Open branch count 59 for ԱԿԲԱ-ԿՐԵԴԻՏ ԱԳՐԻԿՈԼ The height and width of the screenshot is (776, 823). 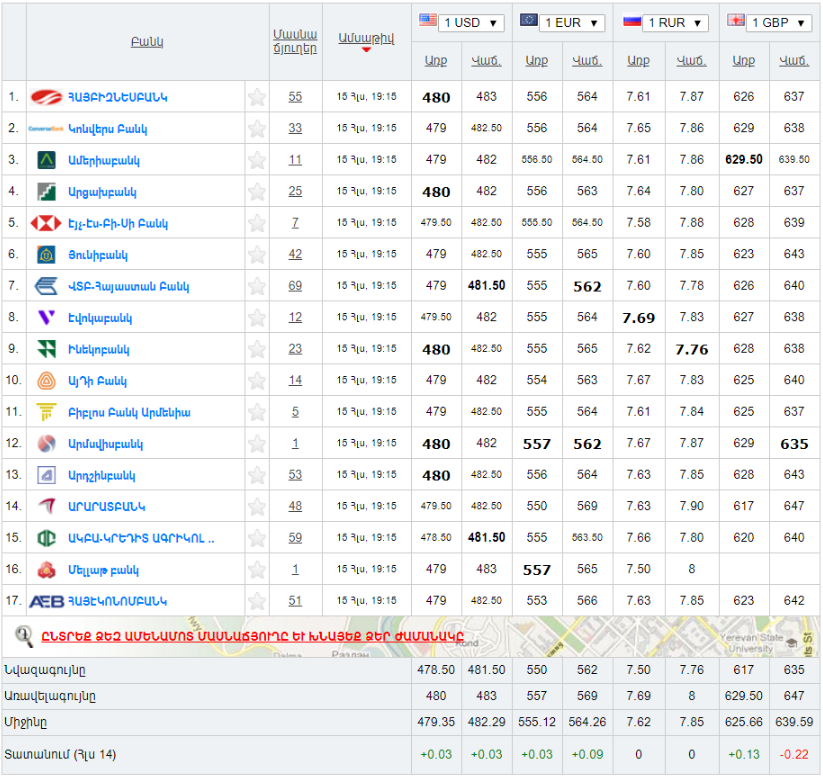[x=295, y=538]
